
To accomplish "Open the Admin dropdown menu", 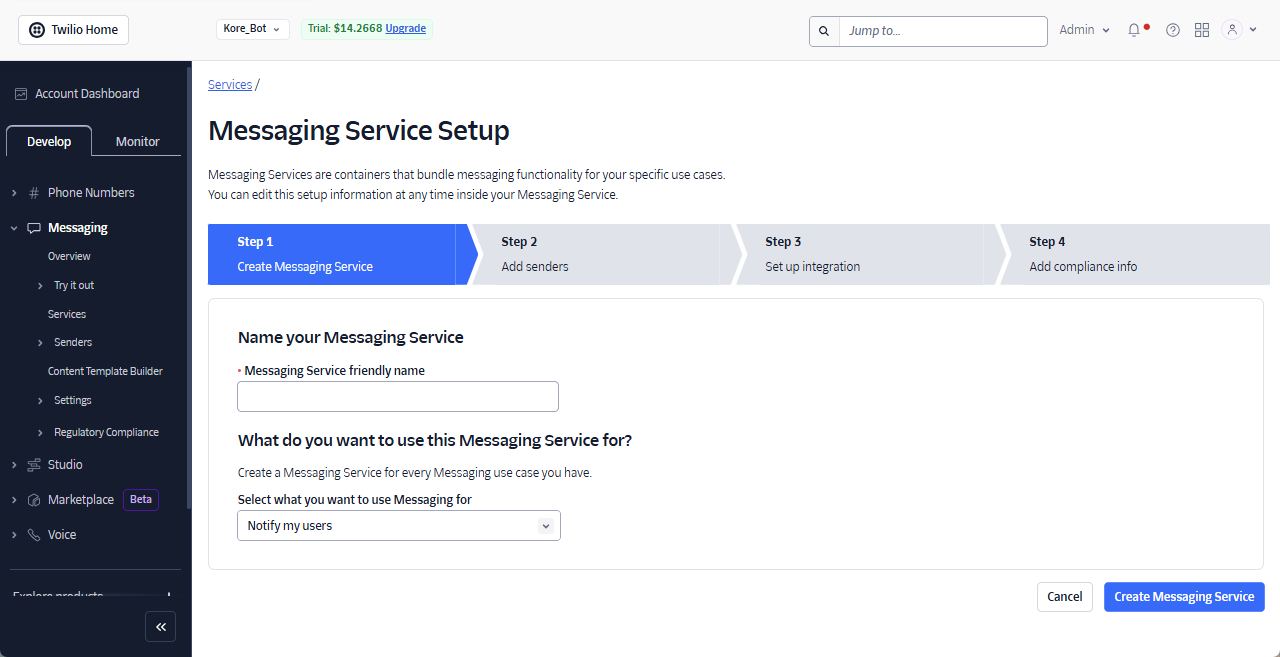I will coord(1085,30).
